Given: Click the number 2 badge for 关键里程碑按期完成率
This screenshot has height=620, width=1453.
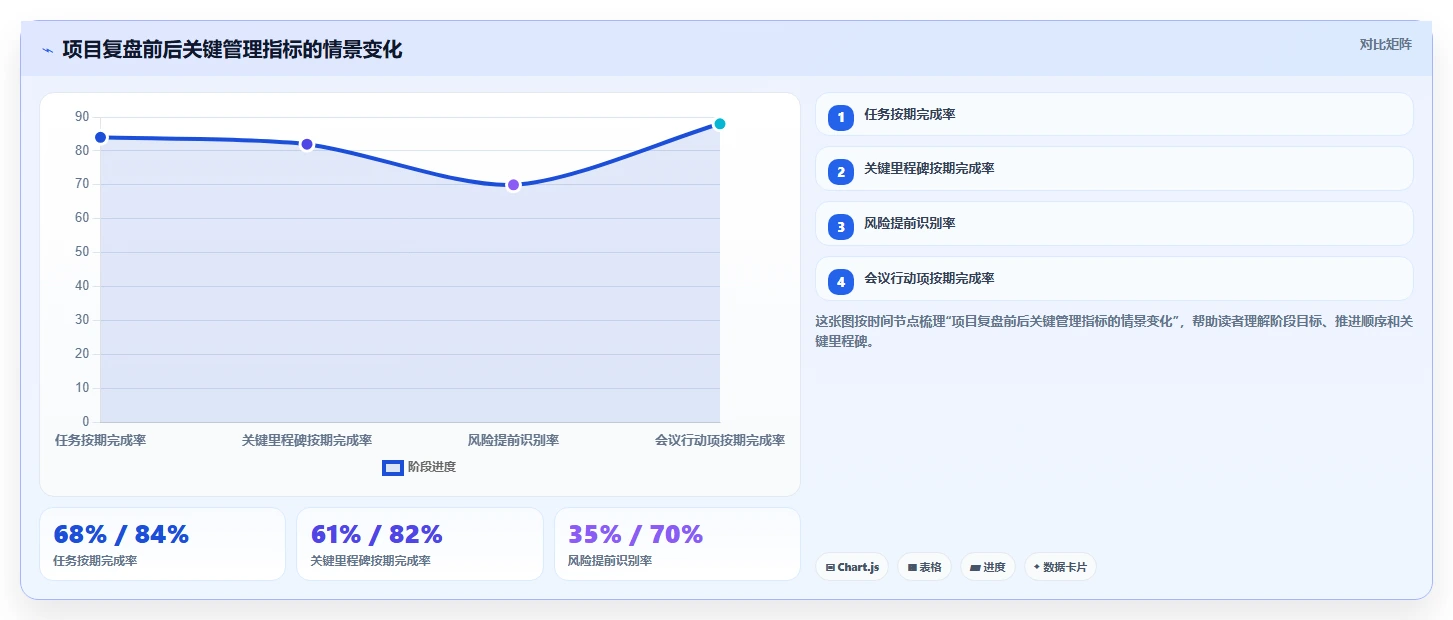Looking at the screenshot, I should [x=841, y=171].
